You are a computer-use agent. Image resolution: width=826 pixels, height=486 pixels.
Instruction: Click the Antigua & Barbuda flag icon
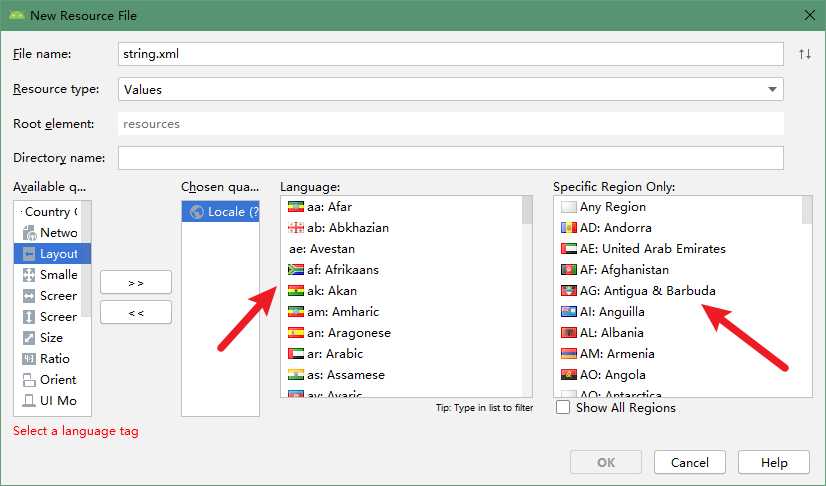[569, 291]
